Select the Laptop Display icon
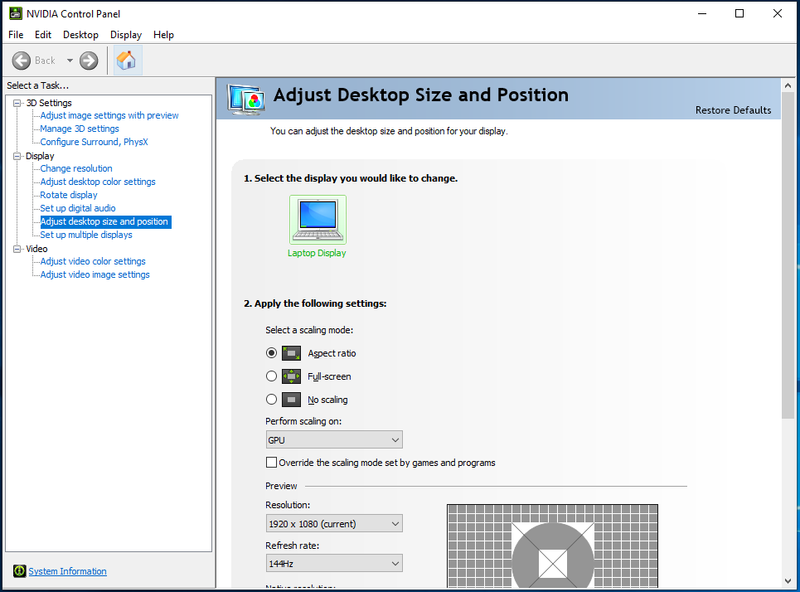Image resolution: width=800 pixels, height=592 pixels. pos(317,220)
